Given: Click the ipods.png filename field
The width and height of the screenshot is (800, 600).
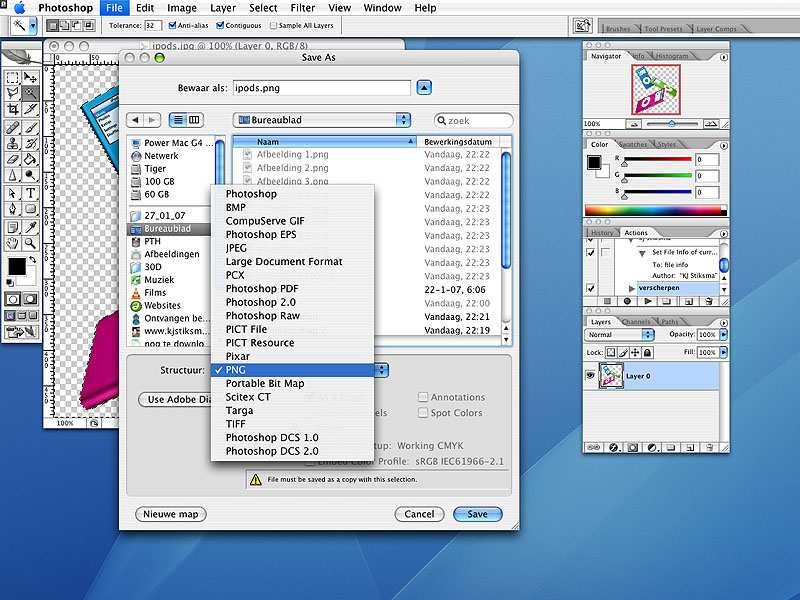Looking at the screenshot, I should [x=321, y=88].
